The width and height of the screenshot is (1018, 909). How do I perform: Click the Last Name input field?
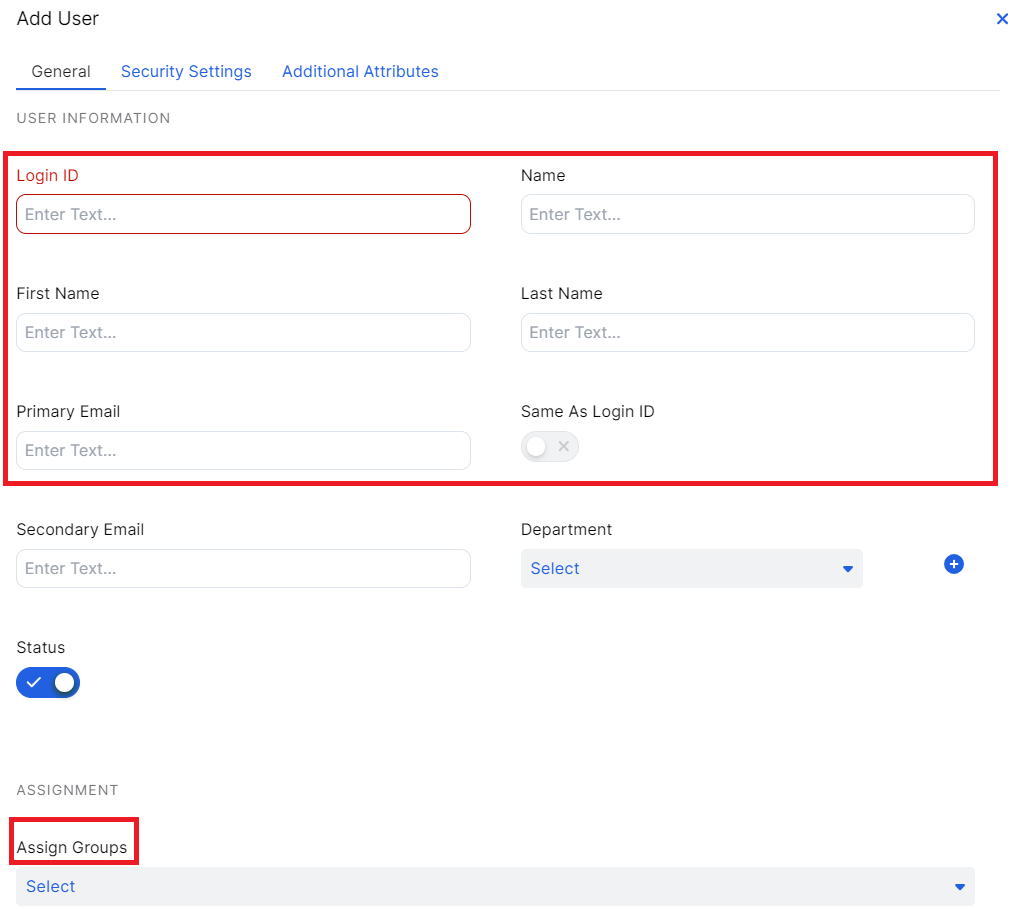coord(747,333)
